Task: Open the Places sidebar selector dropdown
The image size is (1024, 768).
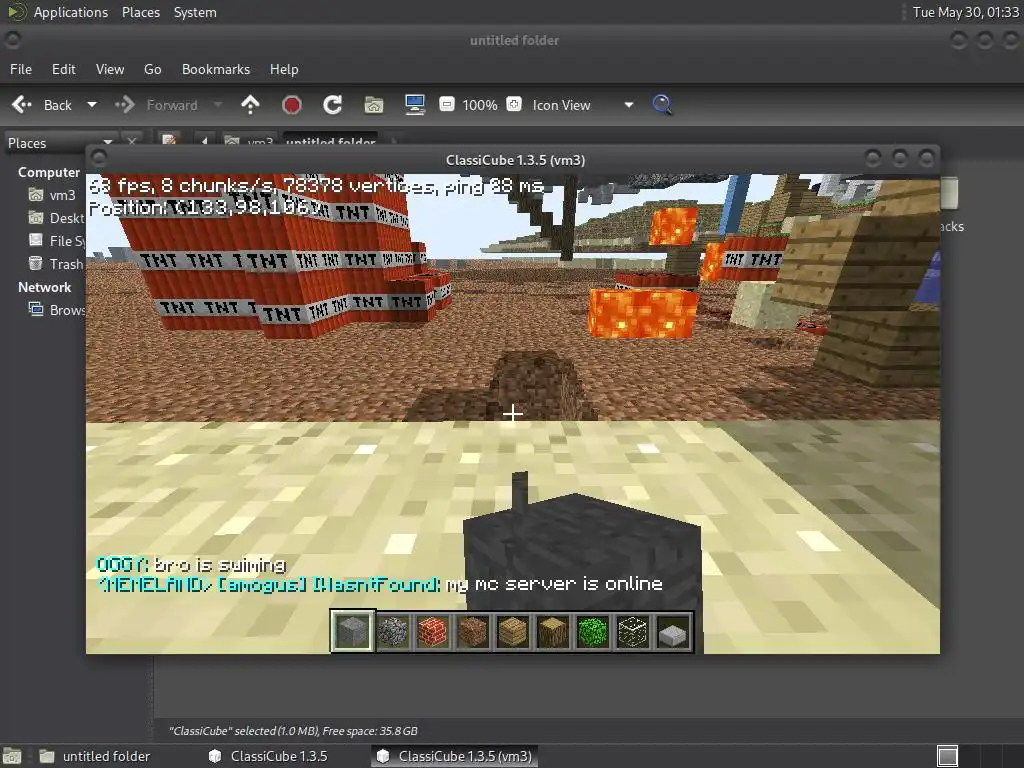Action: coord(59,143)
